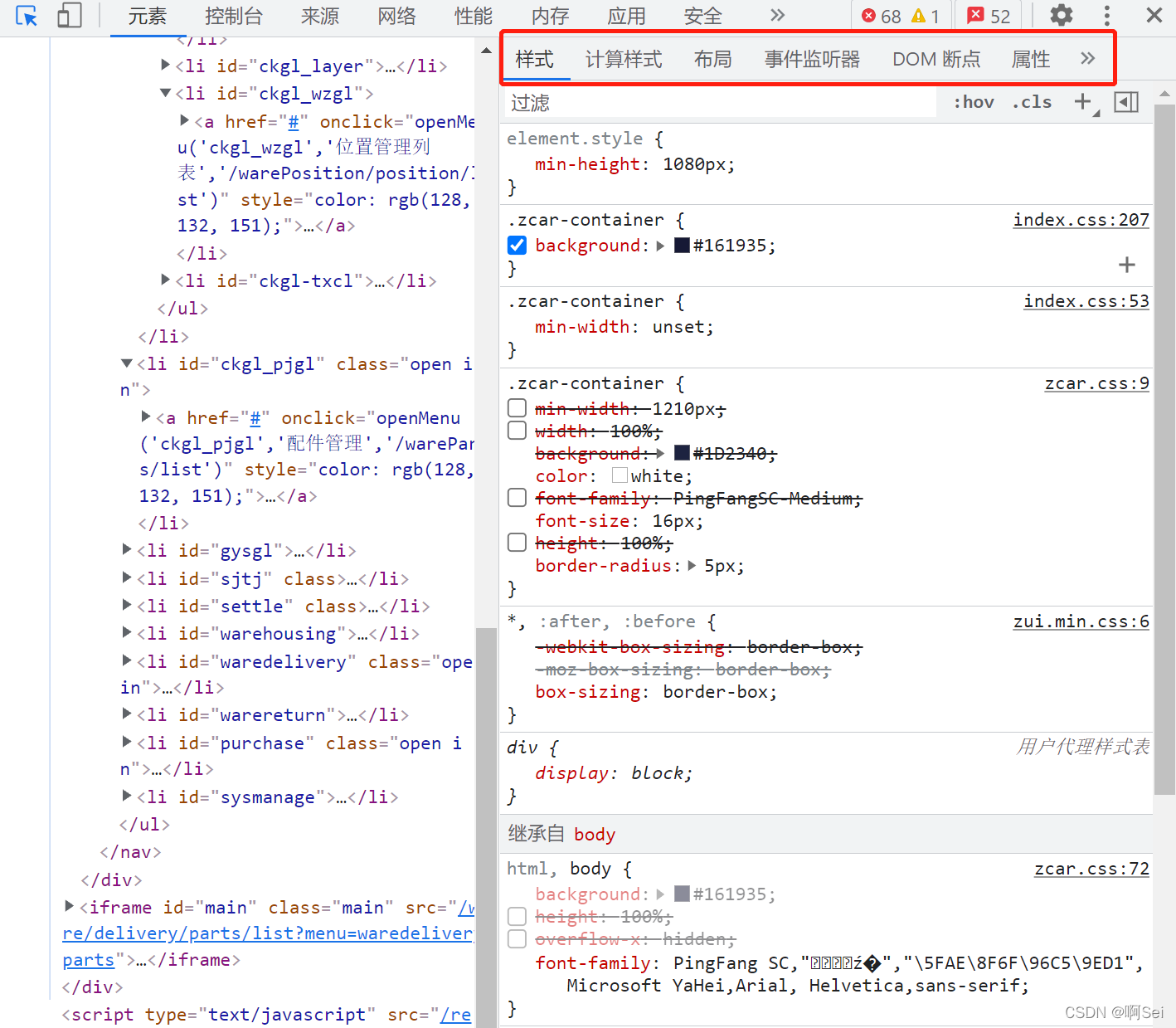Expand the ckgl_layer list item

pyautogui.click(x=165, y=65)
